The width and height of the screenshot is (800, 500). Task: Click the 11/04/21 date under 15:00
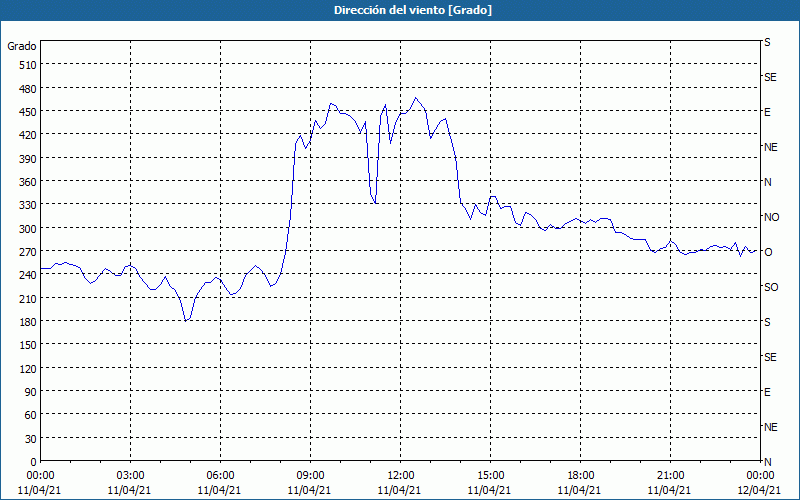490,490
